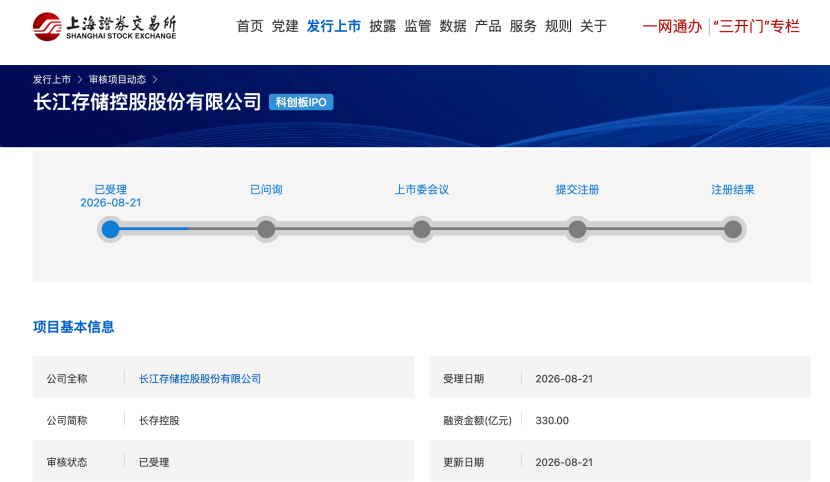Select the 发行上市 navigation item
The height and width of the screenshot is (482, 830).
[x=333, y=26]
